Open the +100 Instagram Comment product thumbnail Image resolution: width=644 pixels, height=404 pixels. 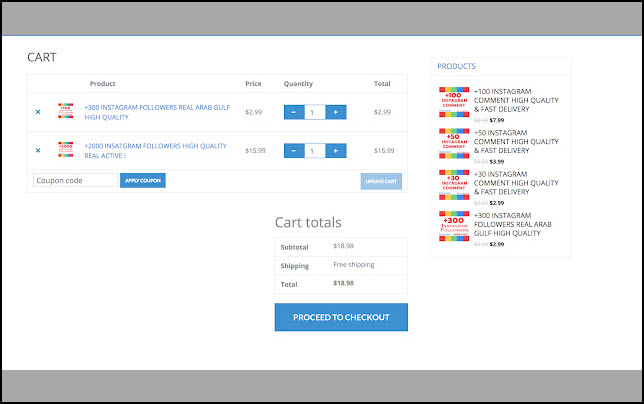(454, 102)
